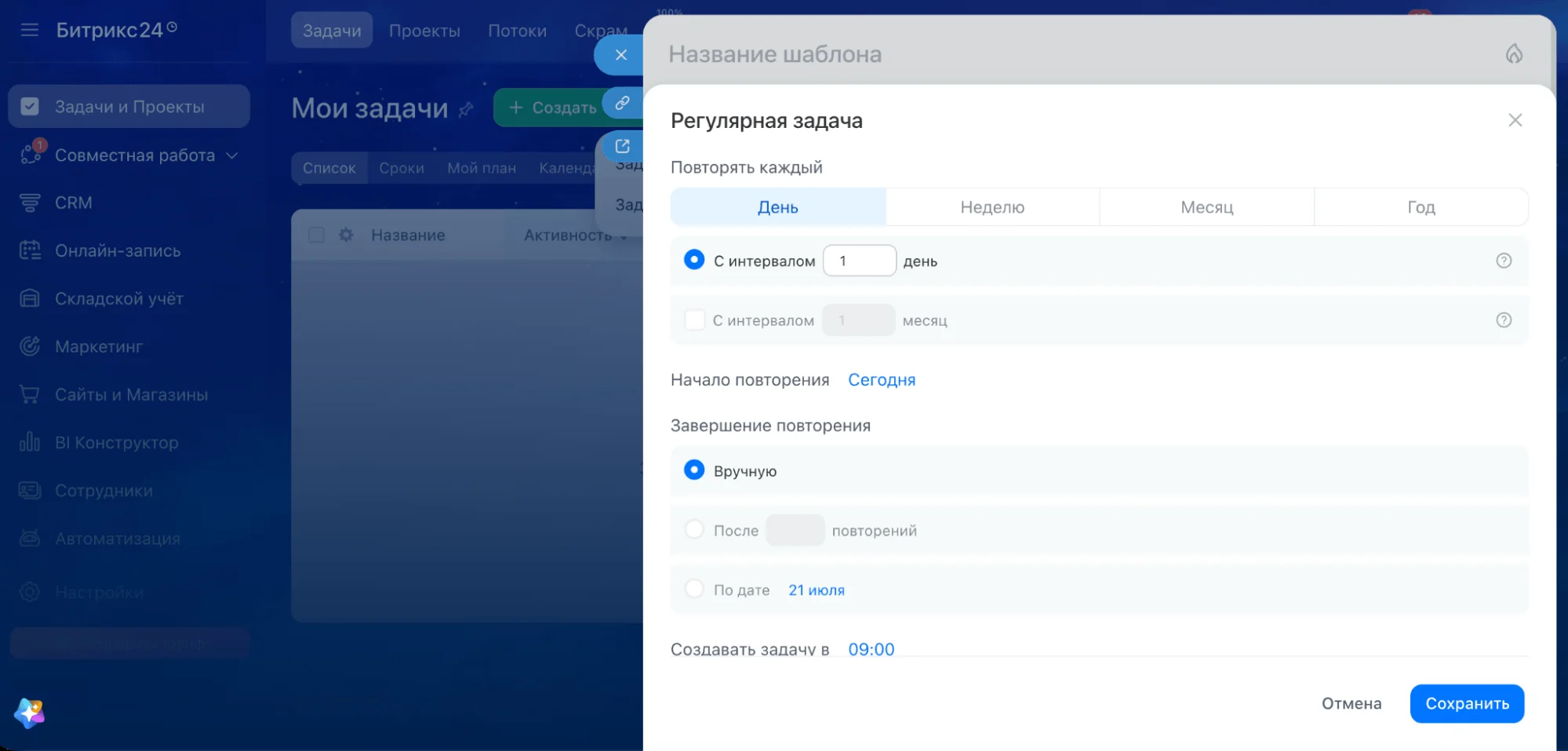The height and width of the screenshot is (751, 1568).
Task: Open slider in new window icon
Action: click(x=622, y=147)
